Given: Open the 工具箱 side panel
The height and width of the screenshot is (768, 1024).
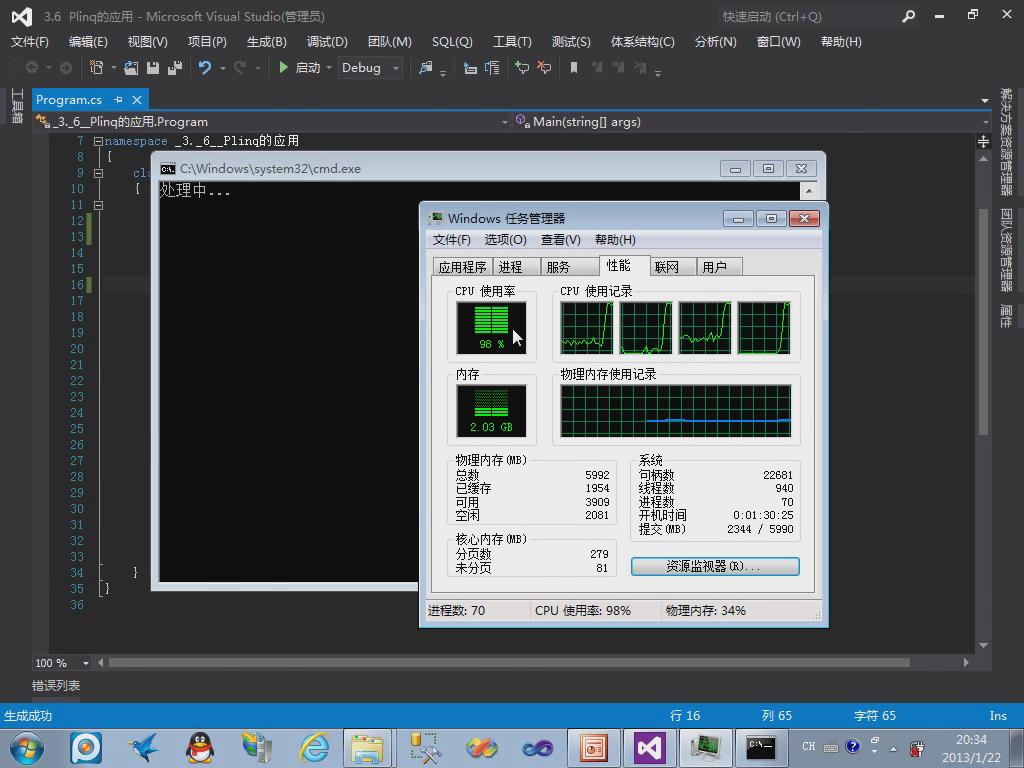Looking at the screenshot, I should click(17, 105).
